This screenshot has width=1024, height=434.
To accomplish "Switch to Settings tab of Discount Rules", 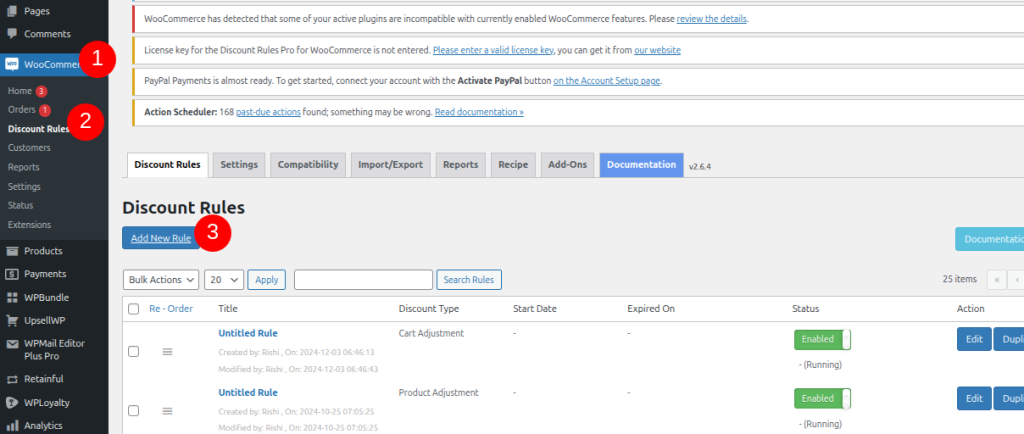I will point(239,165).
